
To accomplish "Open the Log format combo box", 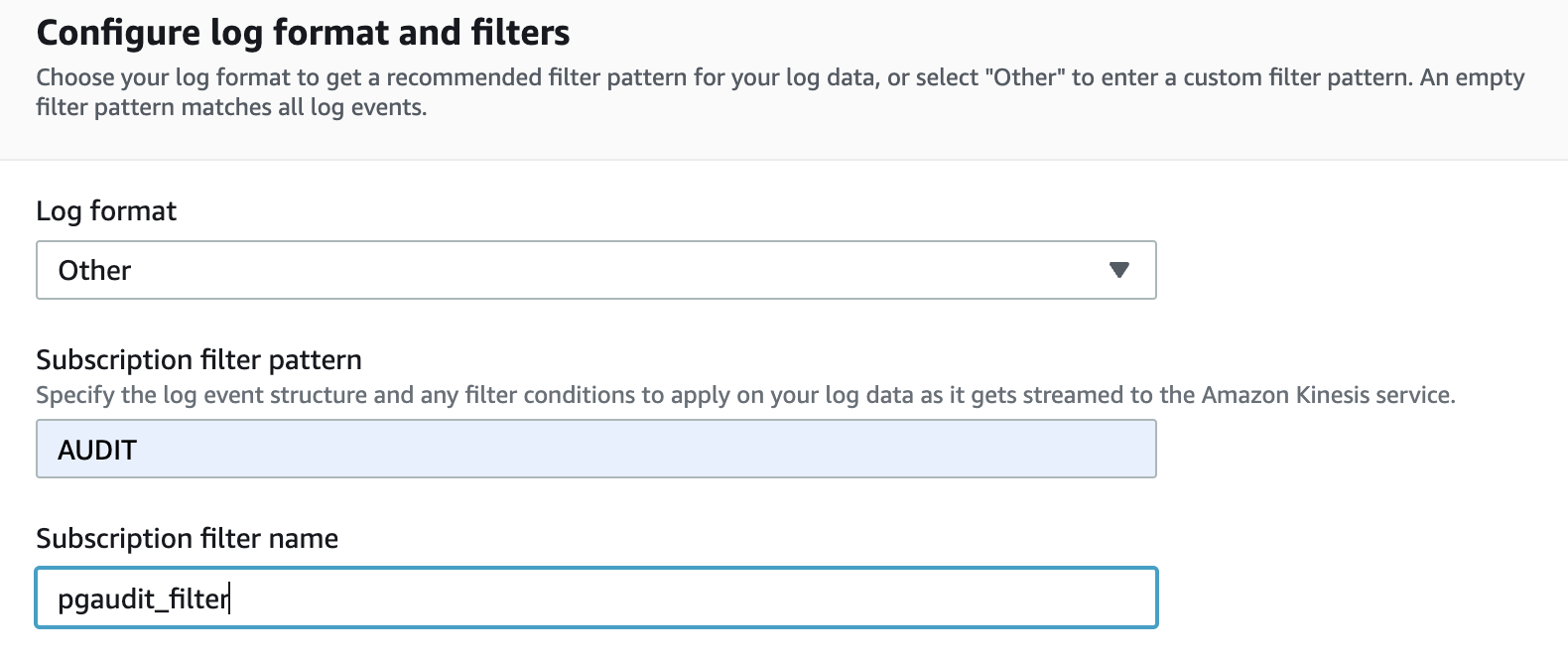I will tap(595, 270).
